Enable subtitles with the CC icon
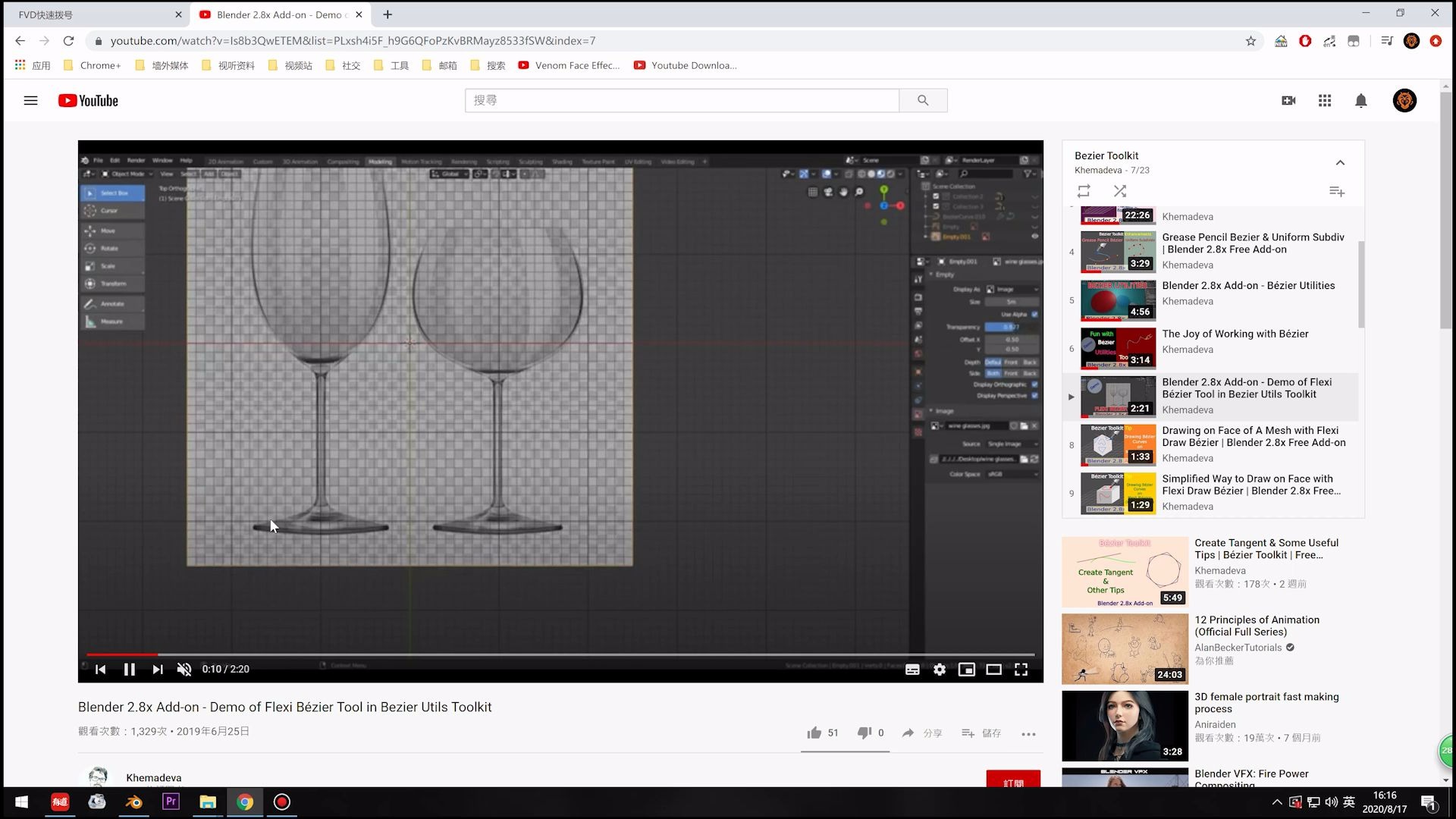Image resolution: width=1456 pixels, height=819 pixels. [x=912, y=670]
